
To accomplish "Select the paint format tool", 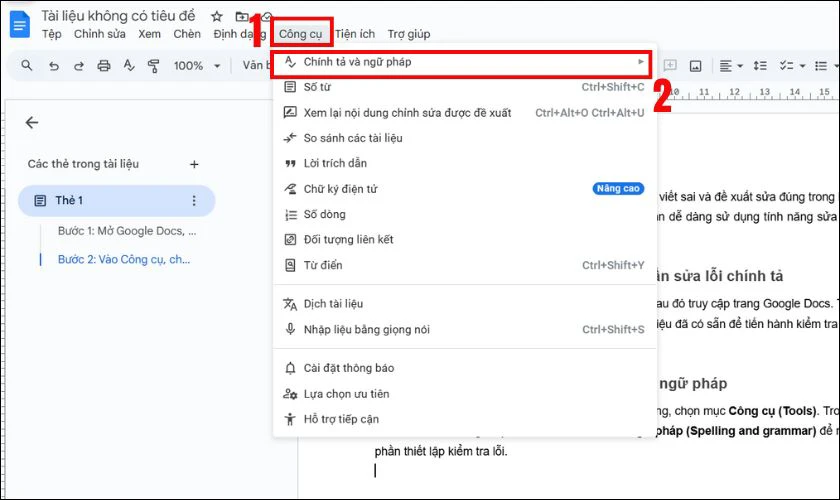I will coord(154,65).
